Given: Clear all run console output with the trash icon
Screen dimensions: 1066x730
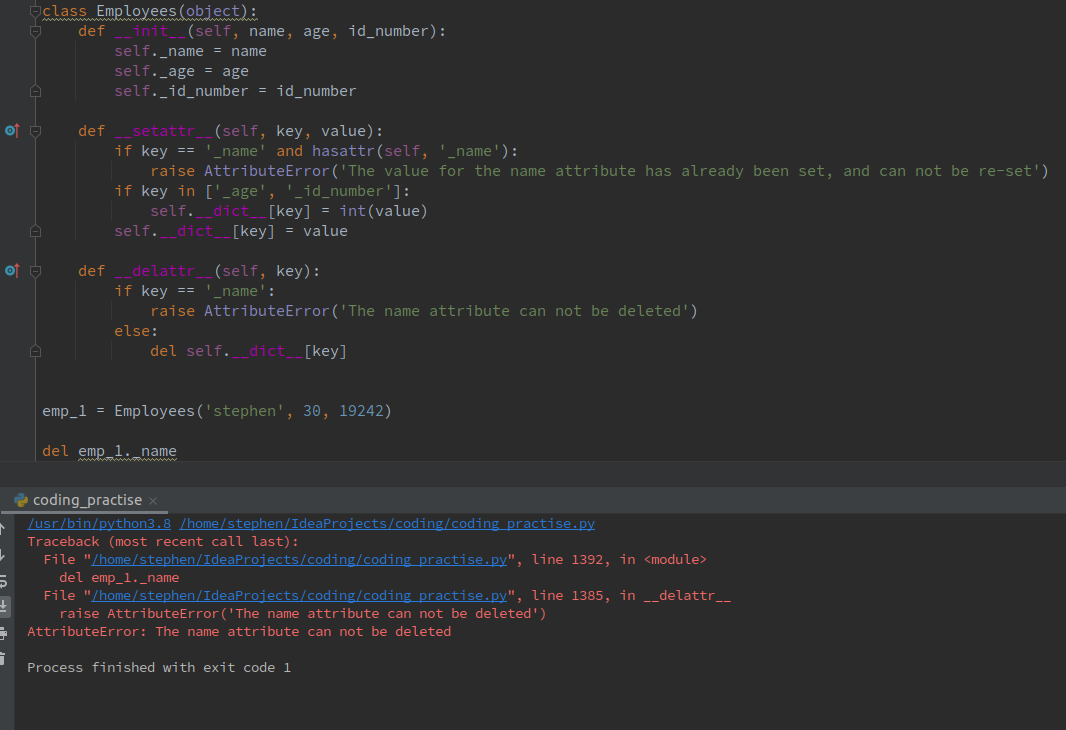Looking at the screenshot, I should pyautogui.click(x=3, y=659).
